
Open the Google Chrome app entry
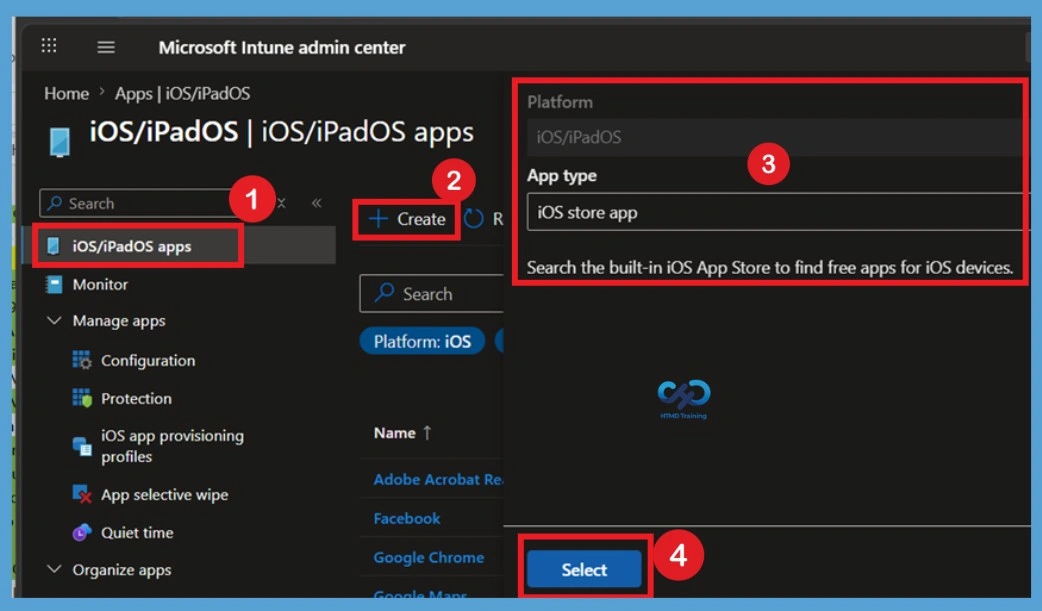click(x=429, y=557)
